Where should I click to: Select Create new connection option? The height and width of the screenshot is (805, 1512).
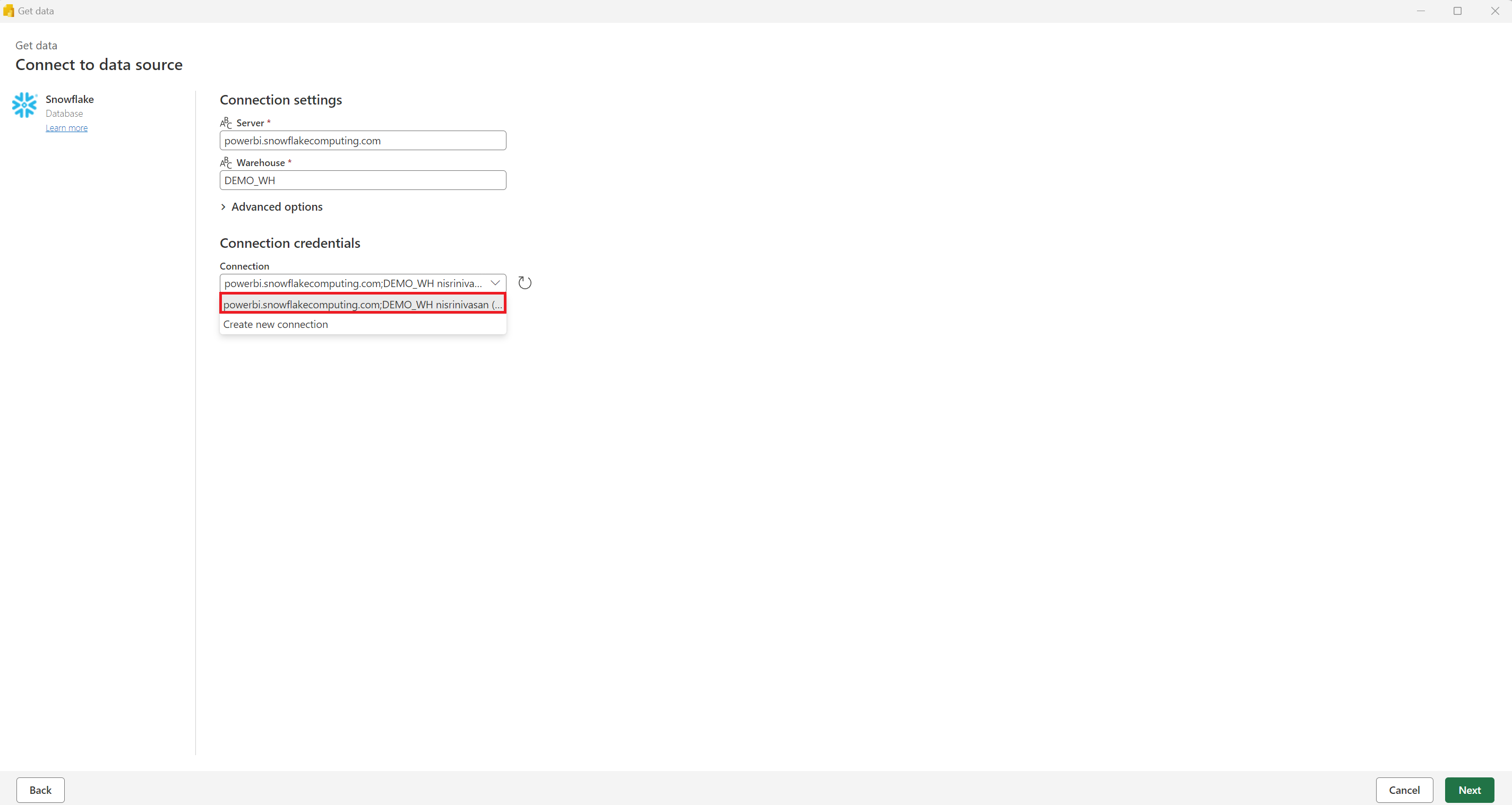pos(275,323)
